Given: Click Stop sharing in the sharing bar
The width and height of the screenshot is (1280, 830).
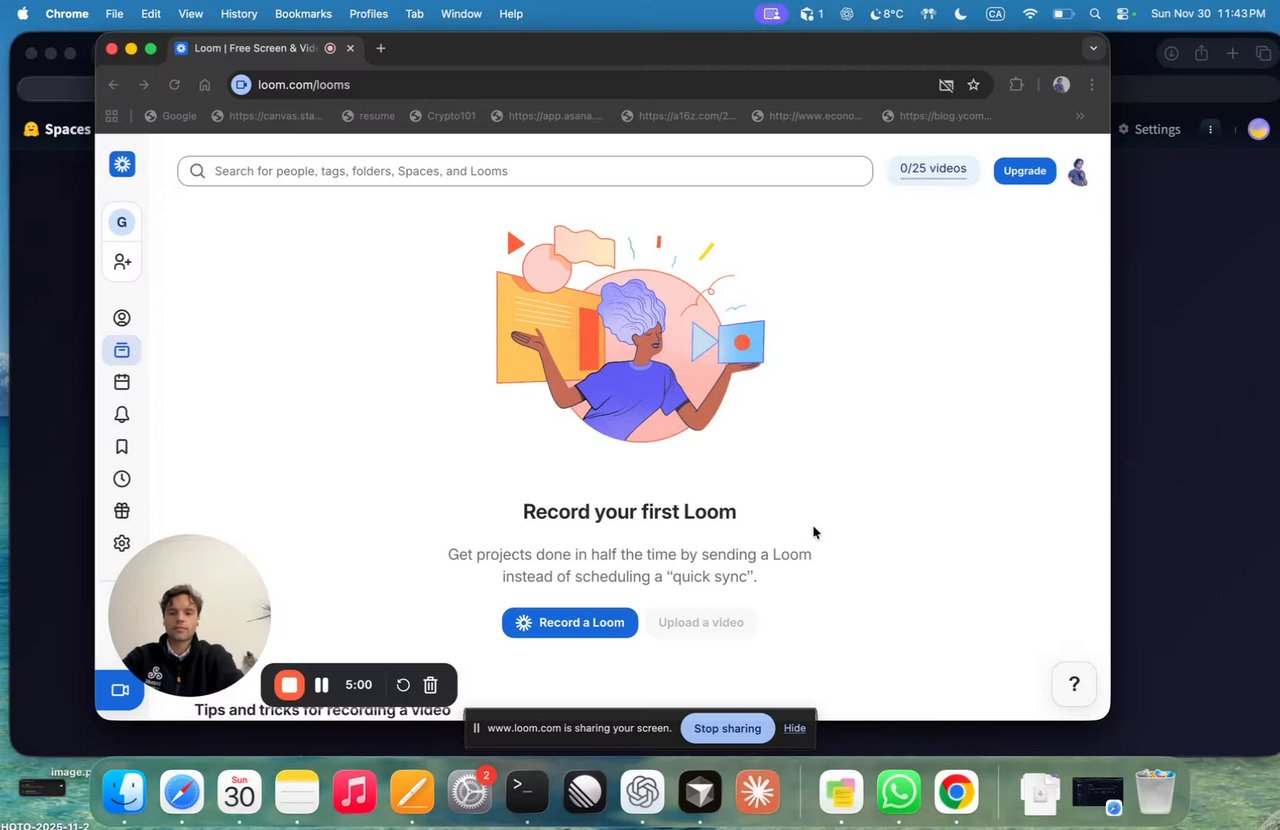Looking at the screenshot, I should pos(727,728).
